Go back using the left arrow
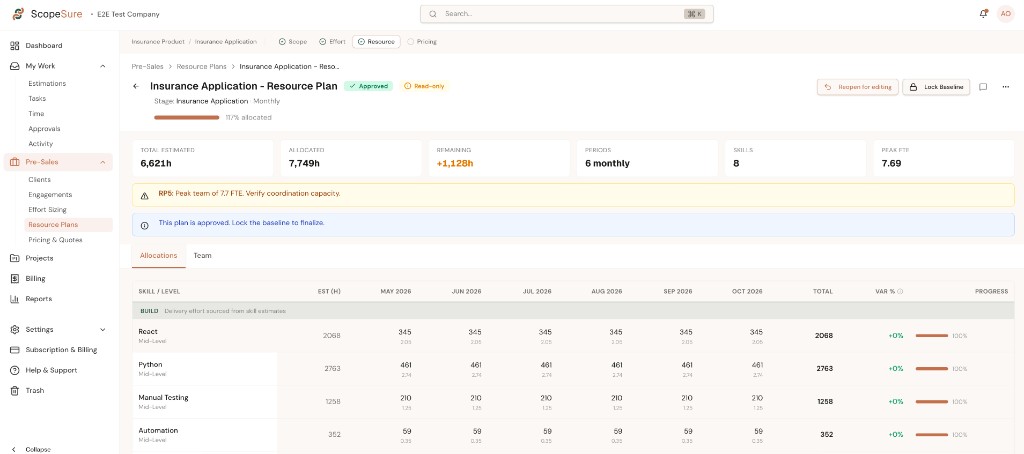Viewport: 1024px width, 454px height. pyautogui.click(x=136, y=86)
